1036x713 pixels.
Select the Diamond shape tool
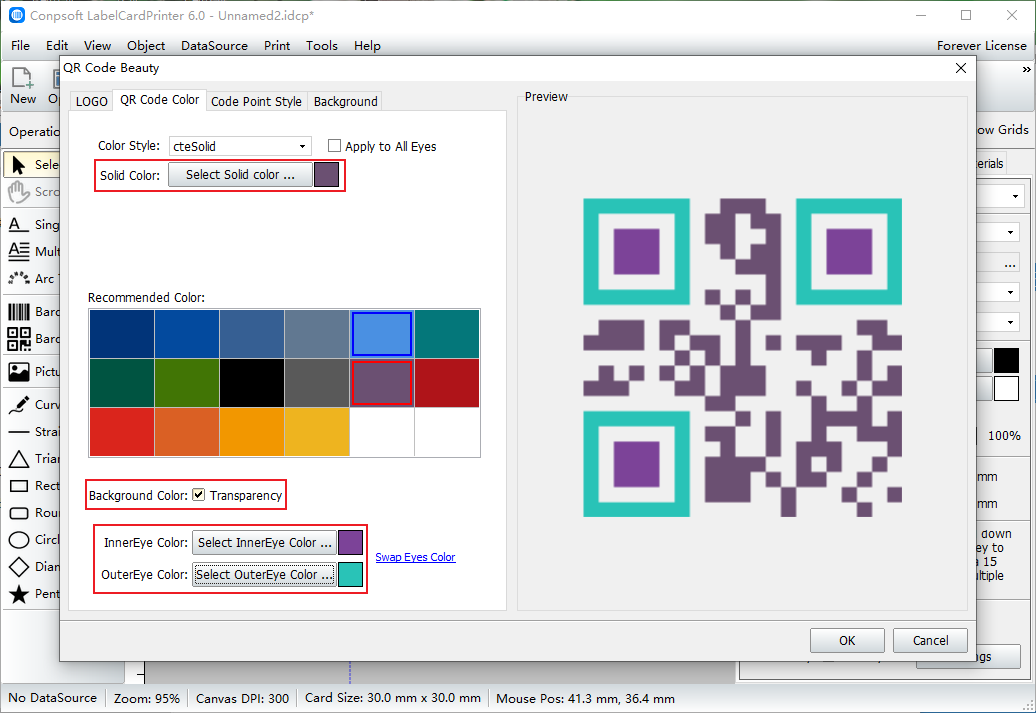point(32,567)
